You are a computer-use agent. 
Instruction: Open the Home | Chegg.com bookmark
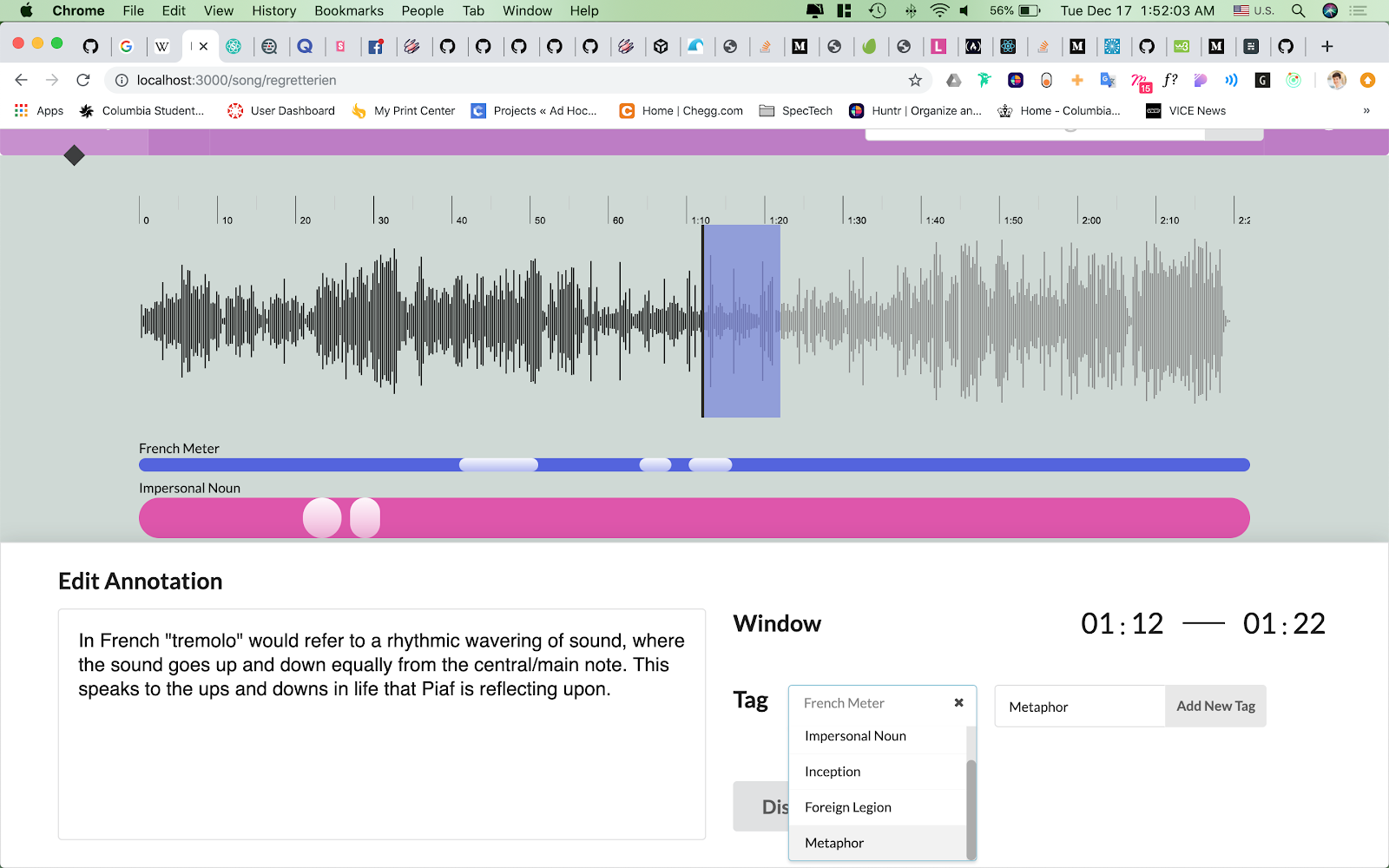pos(681,110)
